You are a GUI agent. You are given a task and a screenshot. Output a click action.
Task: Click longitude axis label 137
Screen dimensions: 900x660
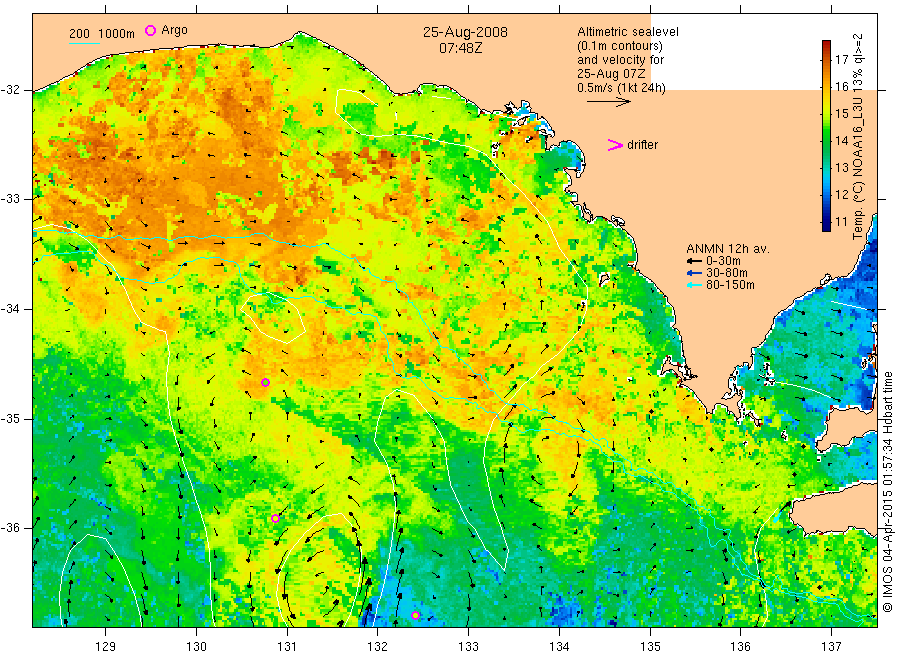tap(831, 647)
